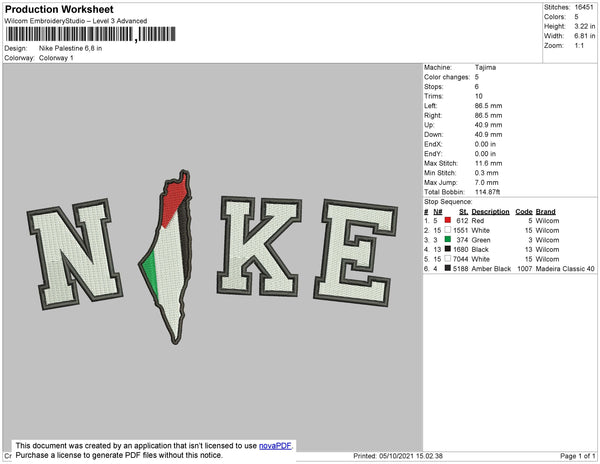
Task: Select the embroidered letter E in the design
Action: tap(355, 253)
